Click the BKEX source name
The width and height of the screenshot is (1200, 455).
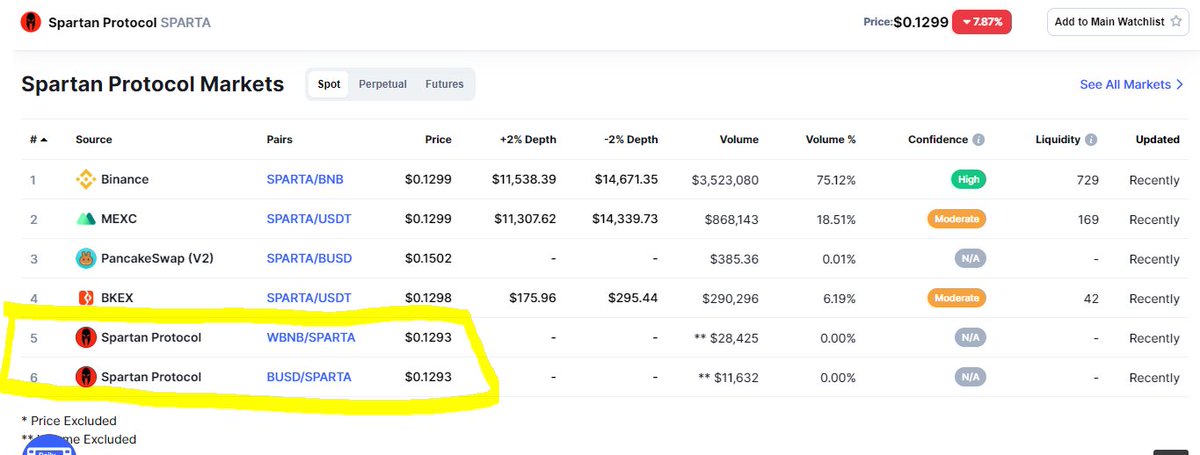click(x=118, y=298)
